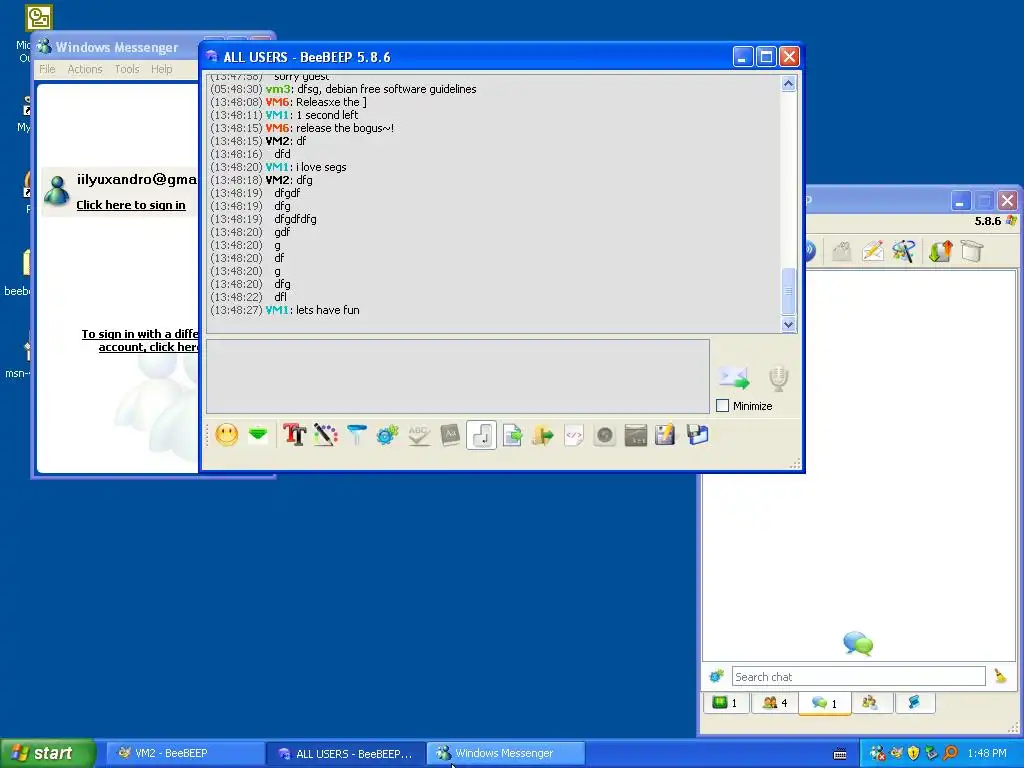Click the Search chat field
Screen dimensions: 1024x768
(858, 677)
